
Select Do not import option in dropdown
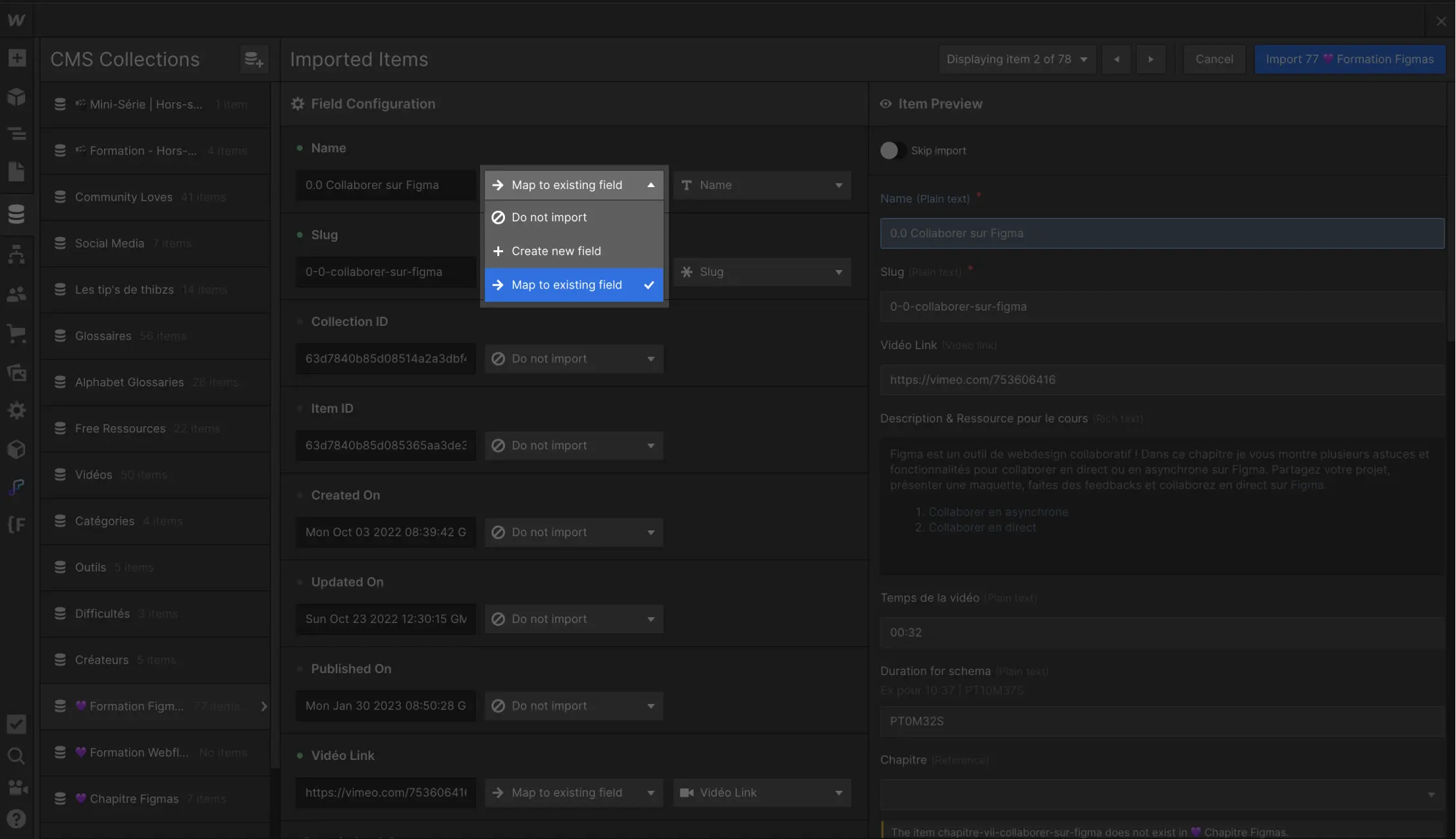point(571,218)
